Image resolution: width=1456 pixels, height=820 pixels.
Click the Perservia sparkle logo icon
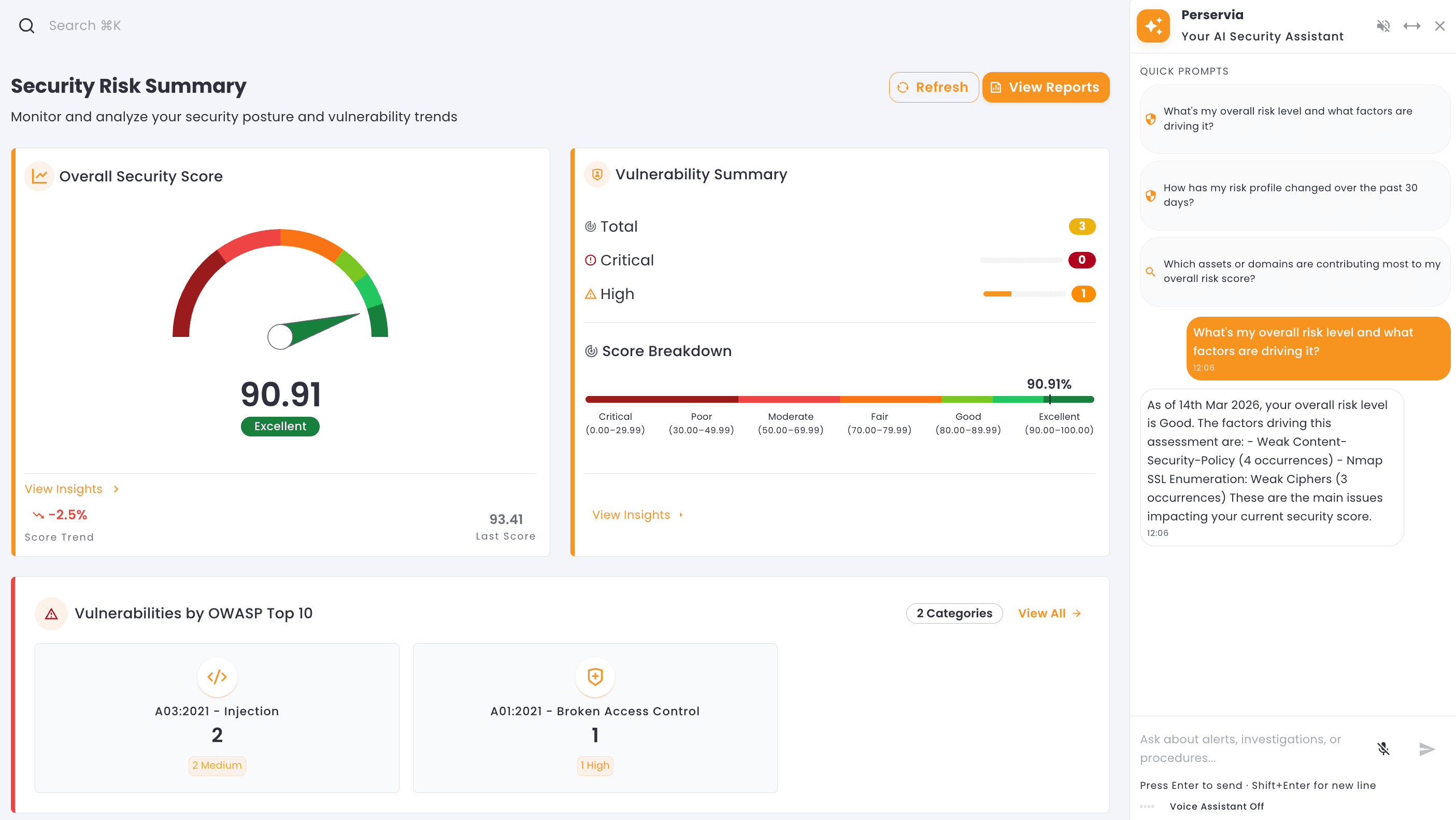[1153, 25]
